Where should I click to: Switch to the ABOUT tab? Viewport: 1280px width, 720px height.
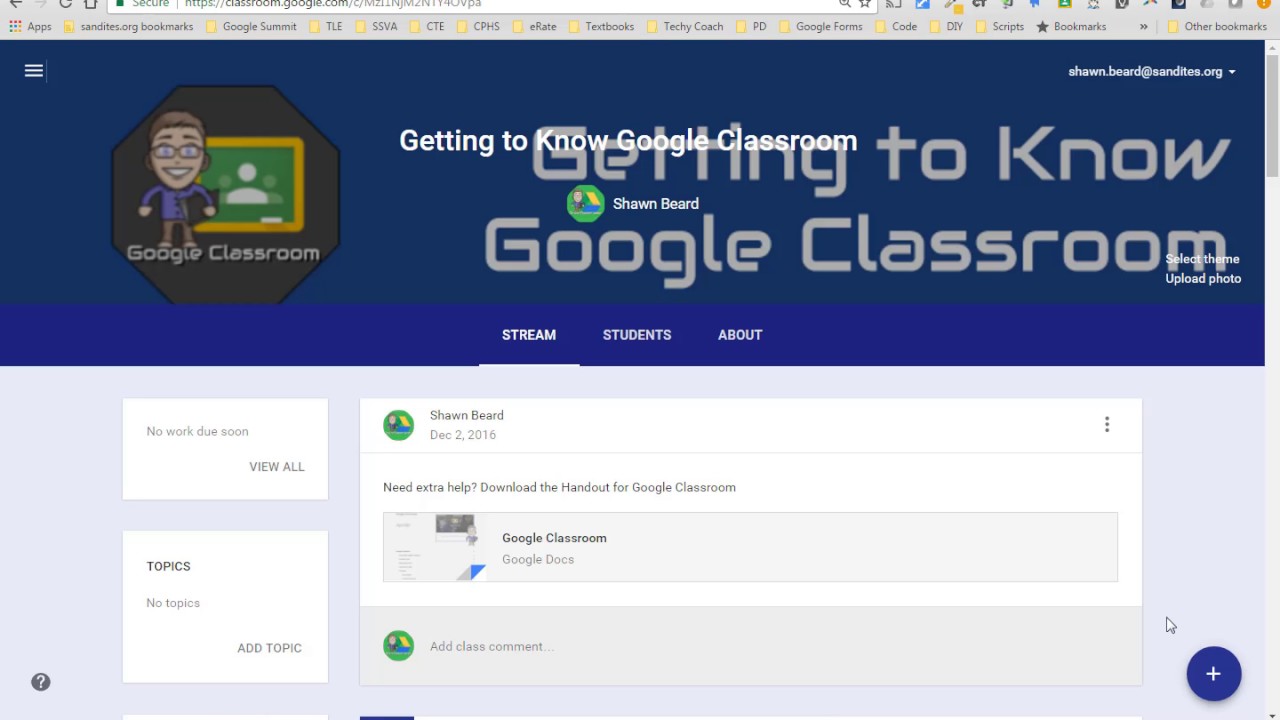click(740, 335)
